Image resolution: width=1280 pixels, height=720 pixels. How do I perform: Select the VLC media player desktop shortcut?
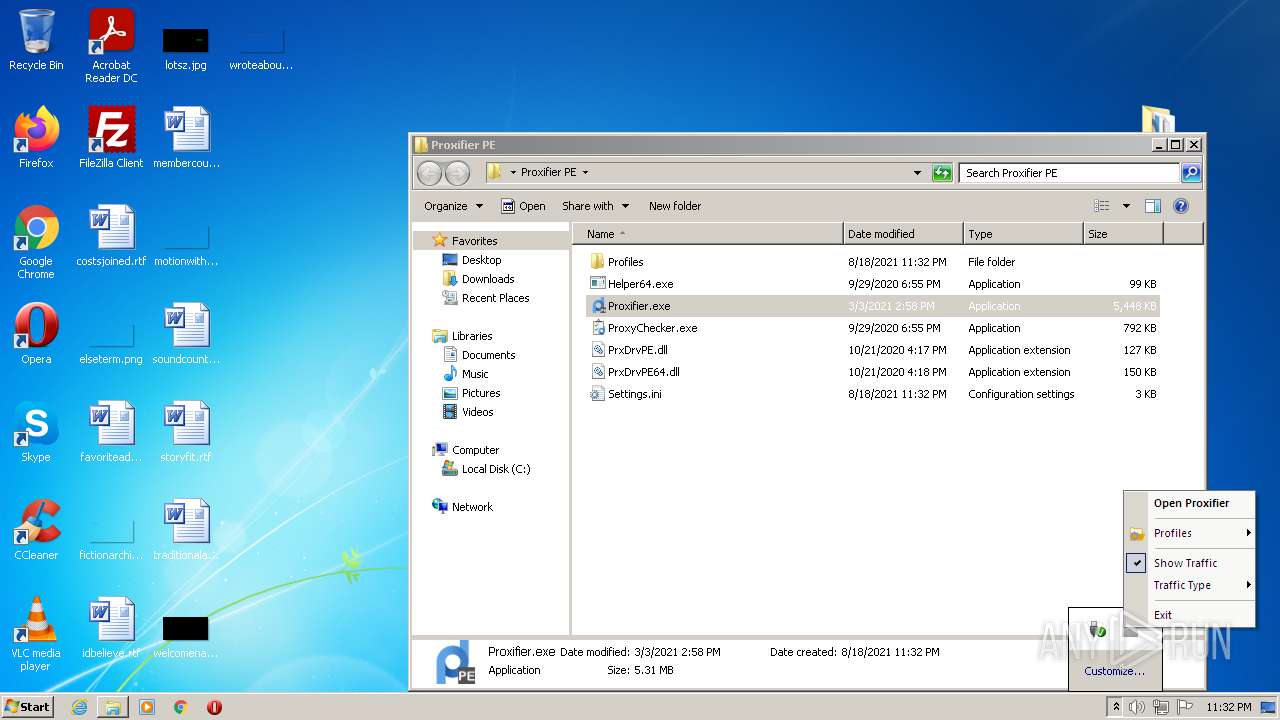(36, 634)
